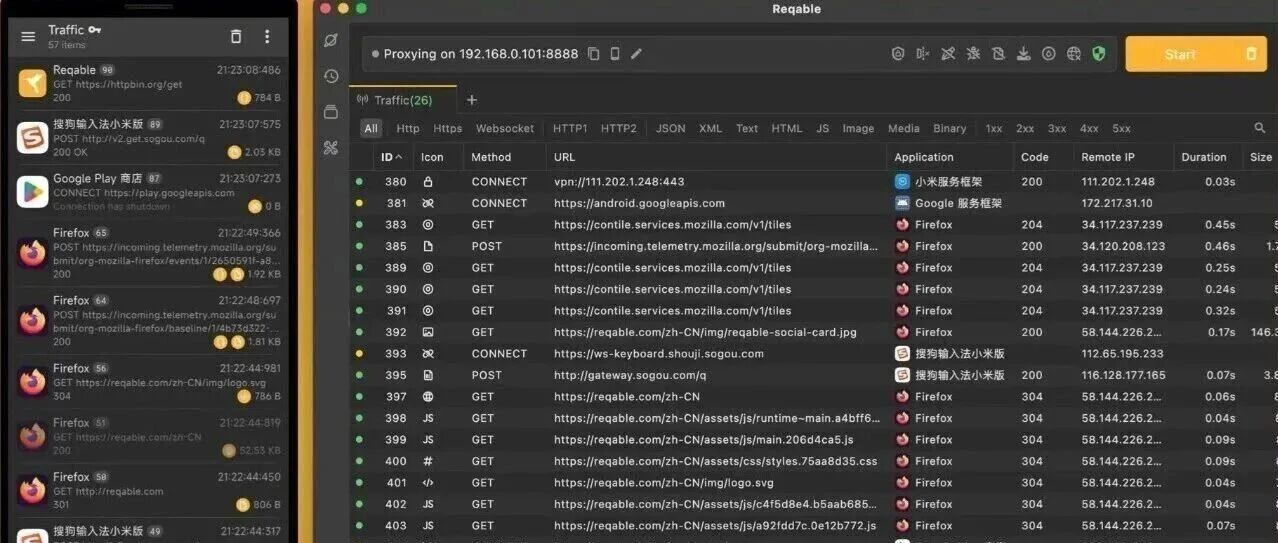Add a new tab with the plus icon
This screenshot has width=1278, height=543.
[x=472, y=100]
